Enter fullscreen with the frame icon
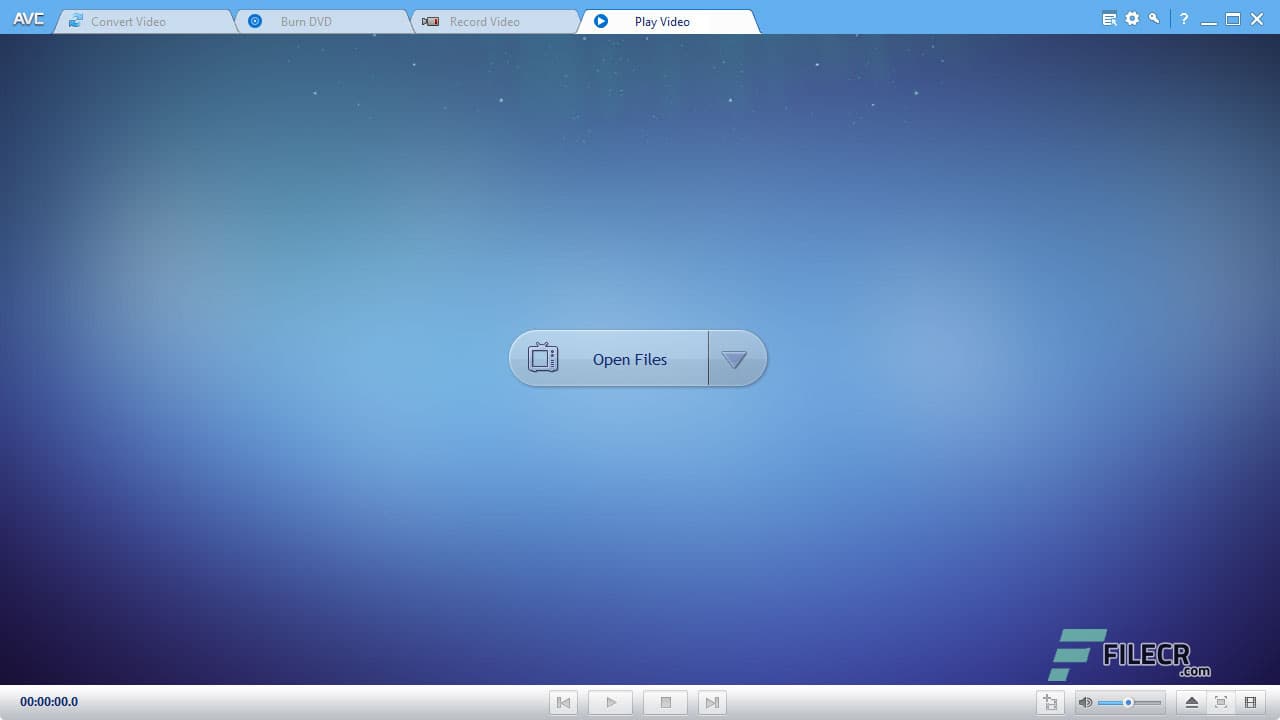The image size is (1280, 720). [1221, 702]
